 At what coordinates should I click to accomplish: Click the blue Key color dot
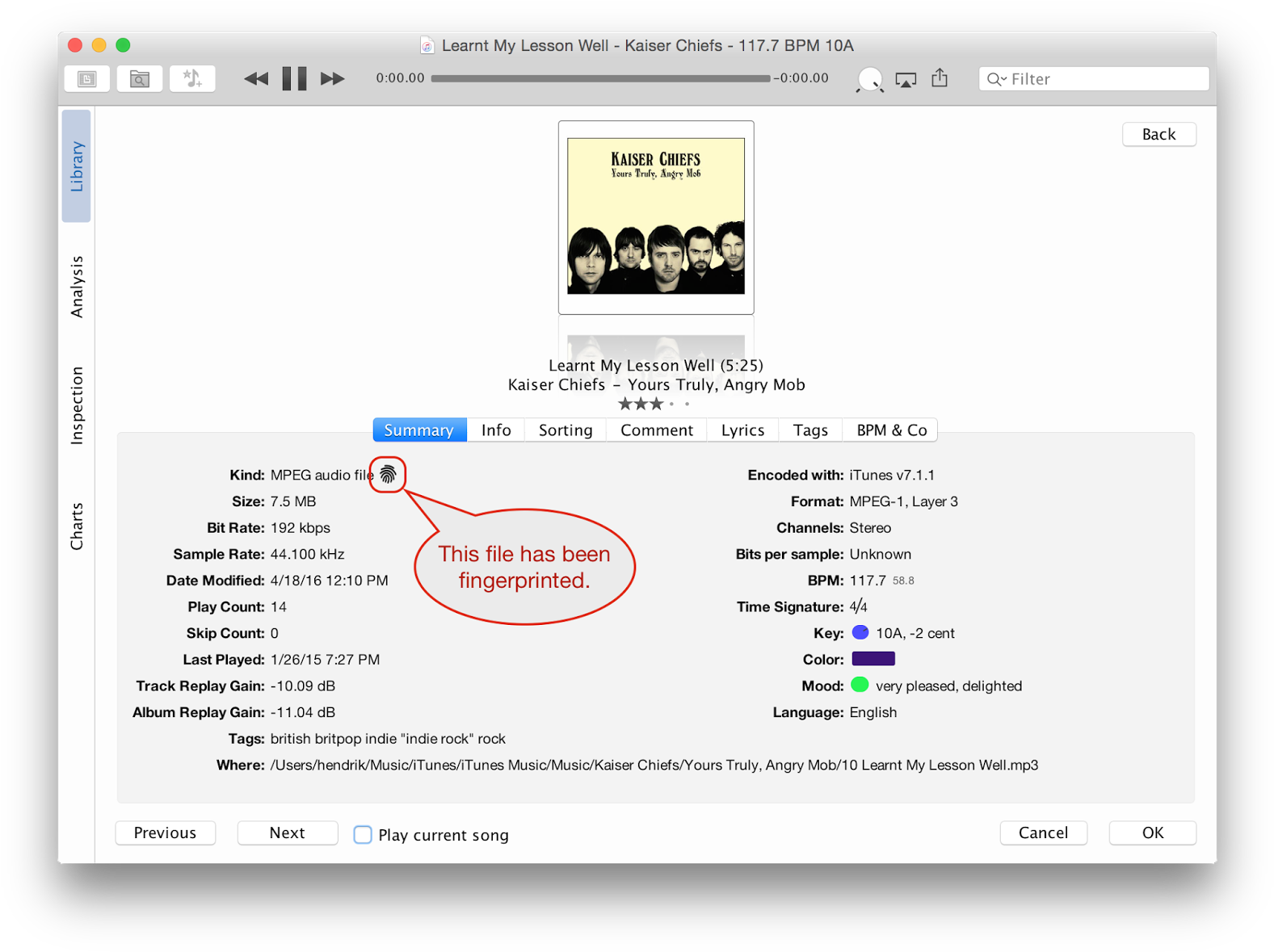860,632
